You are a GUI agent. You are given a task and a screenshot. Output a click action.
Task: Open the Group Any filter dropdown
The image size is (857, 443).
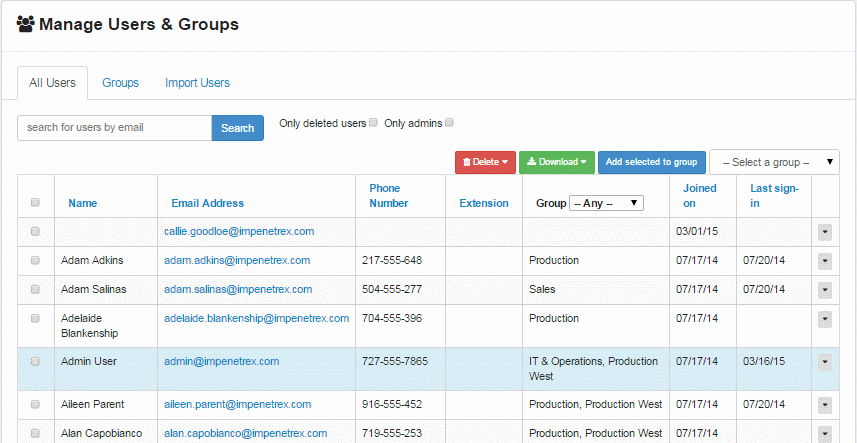point(606,203)
